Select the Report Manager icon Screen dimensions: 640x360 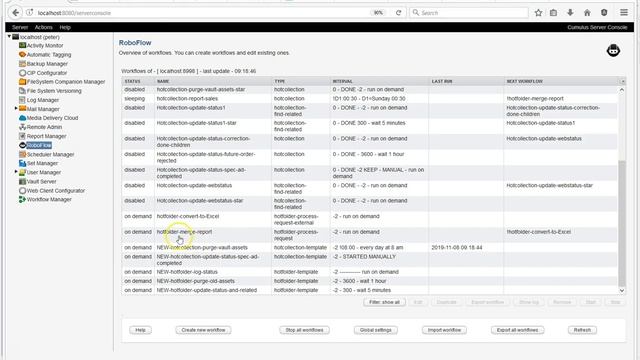pyautogui.click(x=22, y=136)
